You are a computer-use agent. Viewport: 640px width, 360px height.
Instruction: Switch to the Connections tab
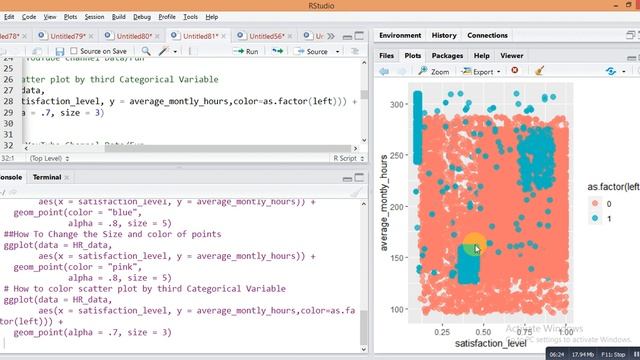coord(487,36)
